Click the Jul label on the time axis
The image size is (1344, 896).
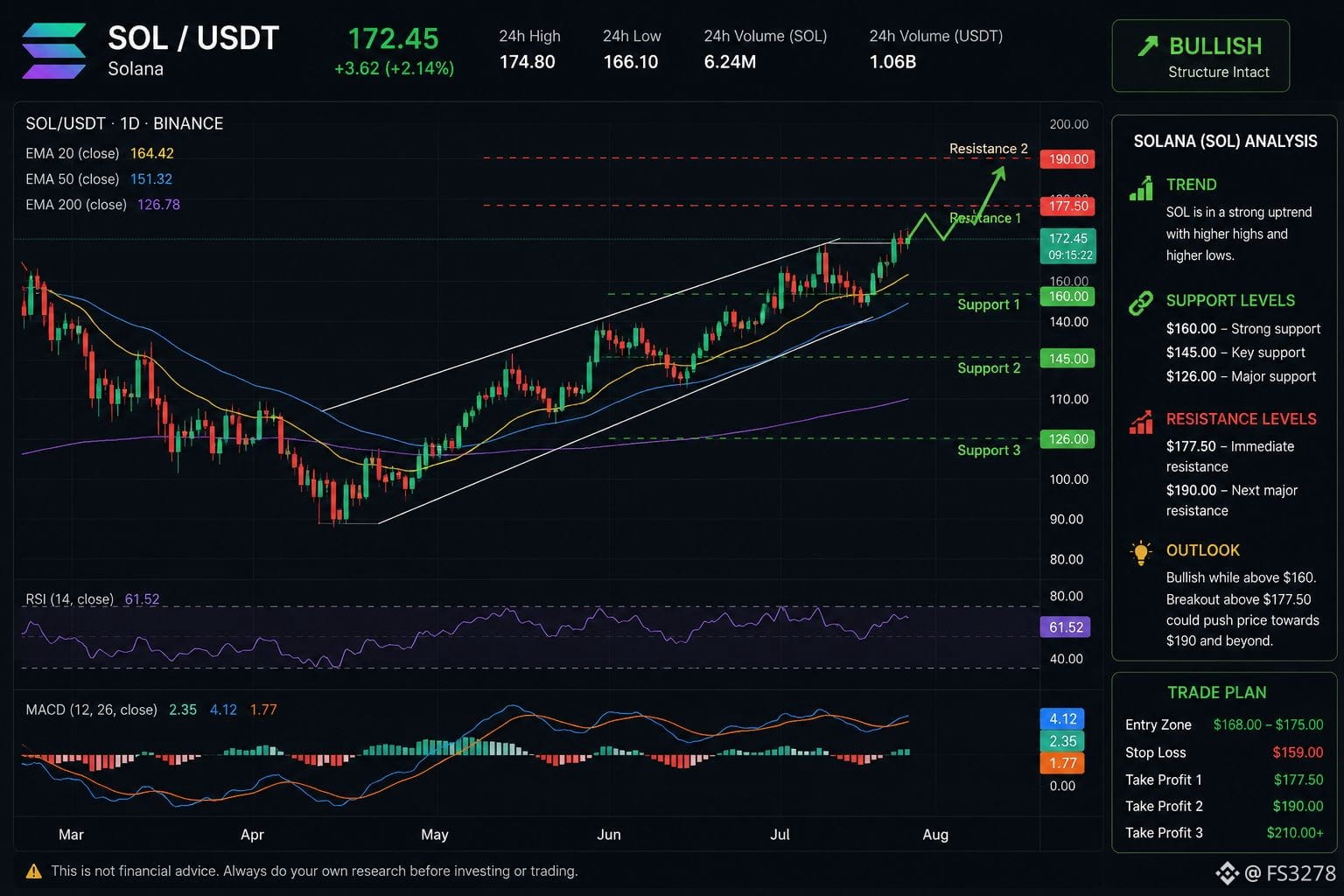click(x=780, y=835)
